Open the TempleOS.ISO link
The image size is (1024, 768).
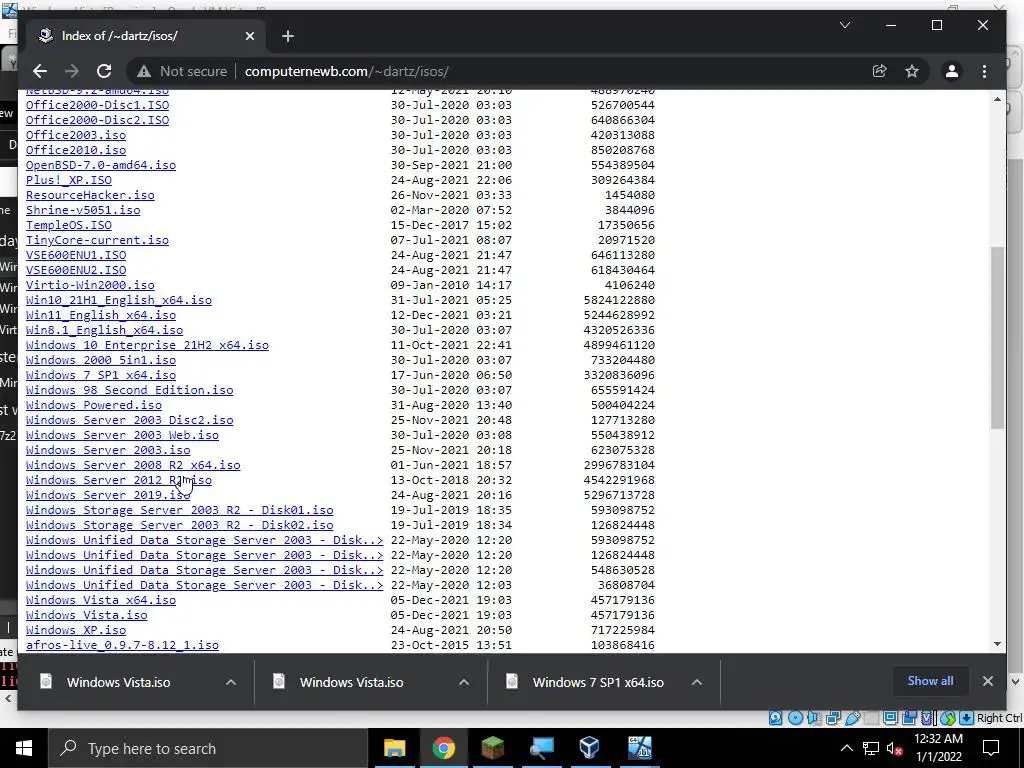69,225
